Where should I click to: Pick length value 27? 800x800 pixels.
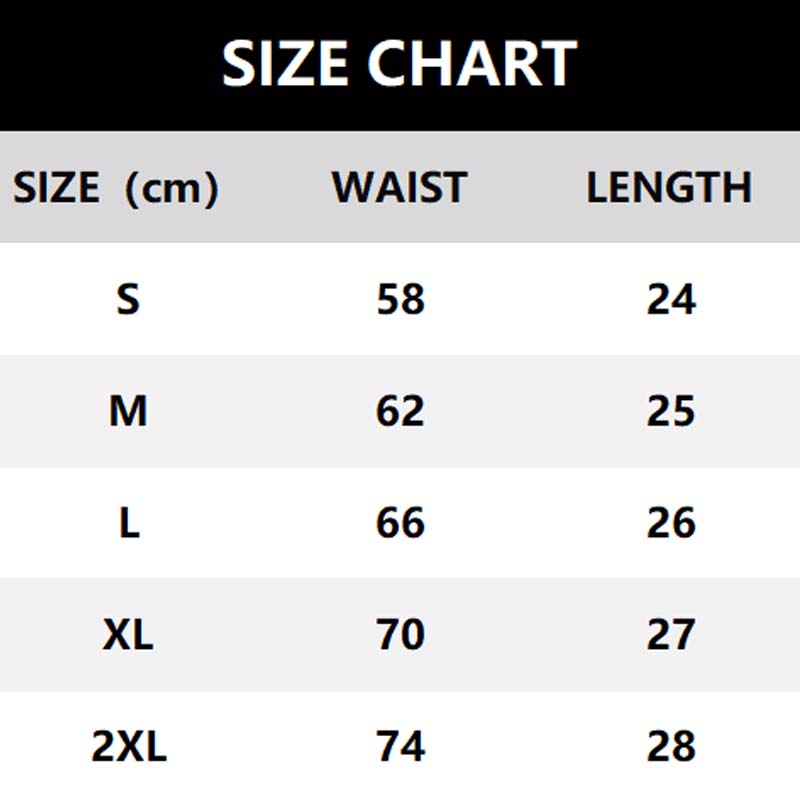[671, 635]
